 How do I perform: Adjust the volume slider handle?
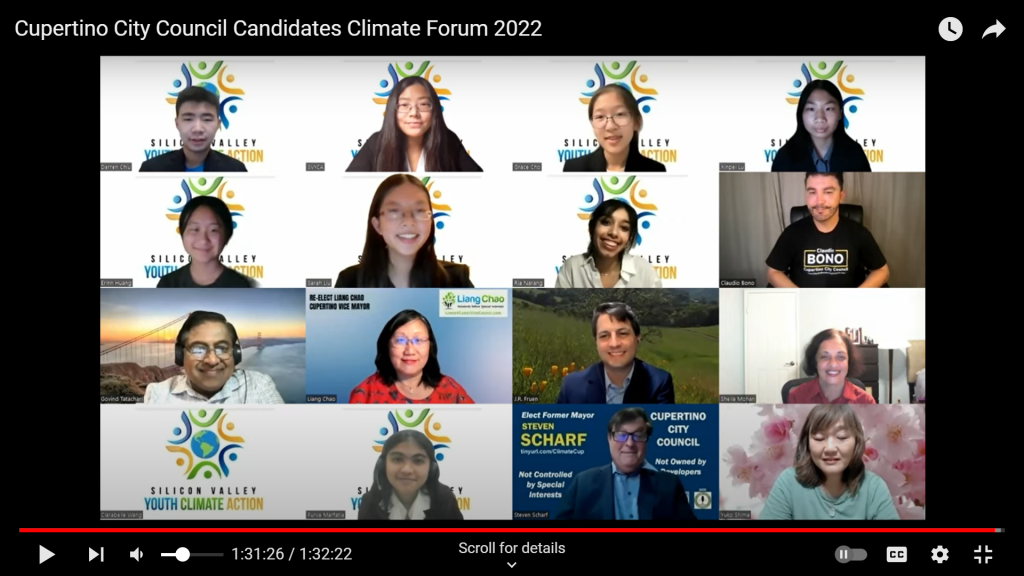coord(183,554)
